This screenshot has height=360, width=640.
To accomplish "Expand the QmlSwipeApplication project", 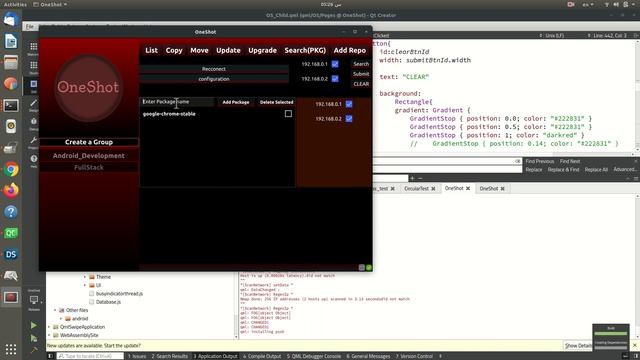I will click(x=49, y=327).
